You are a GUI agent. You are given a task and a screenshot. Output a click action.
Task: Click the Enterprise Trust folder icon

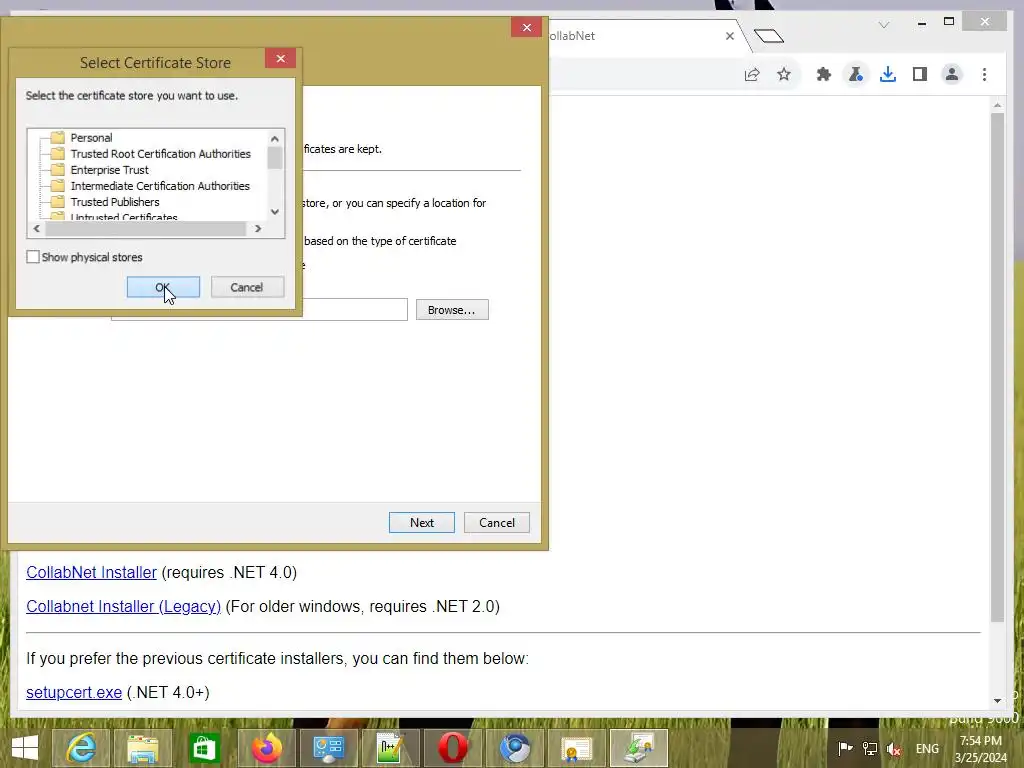57,170
